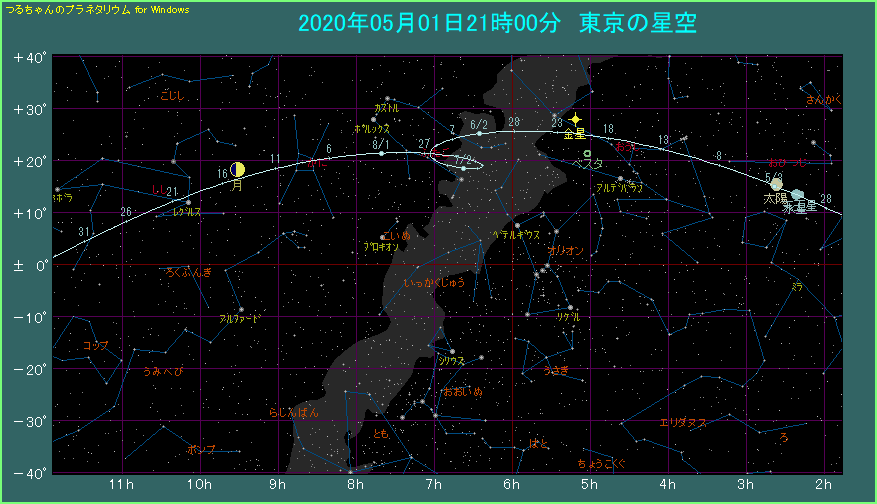This screenshot has width=877, height=504.
Task: Click the 6h right ascension axis label
Action: point(512,485)
